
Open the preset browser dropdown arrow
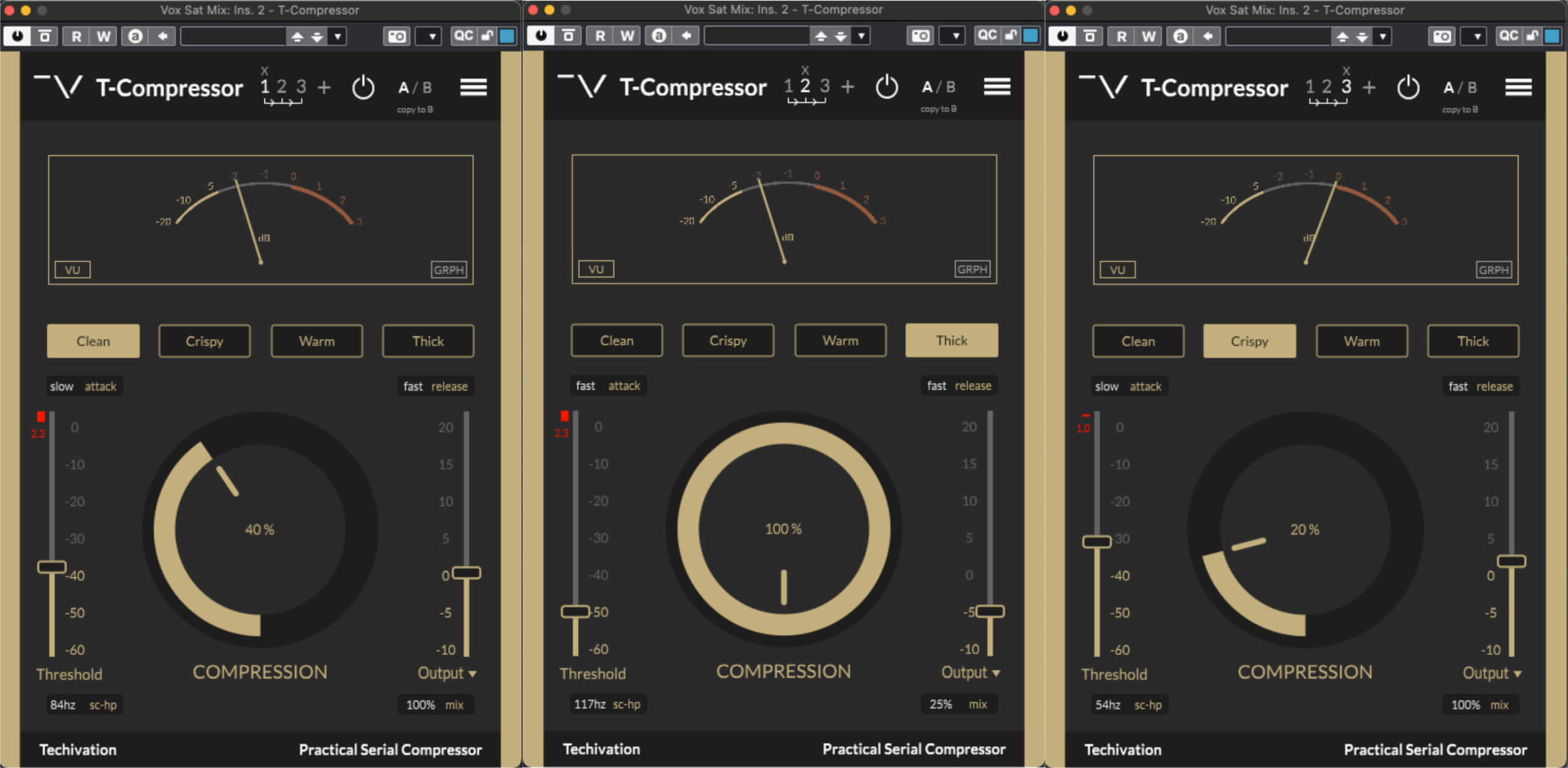[338, 36]
